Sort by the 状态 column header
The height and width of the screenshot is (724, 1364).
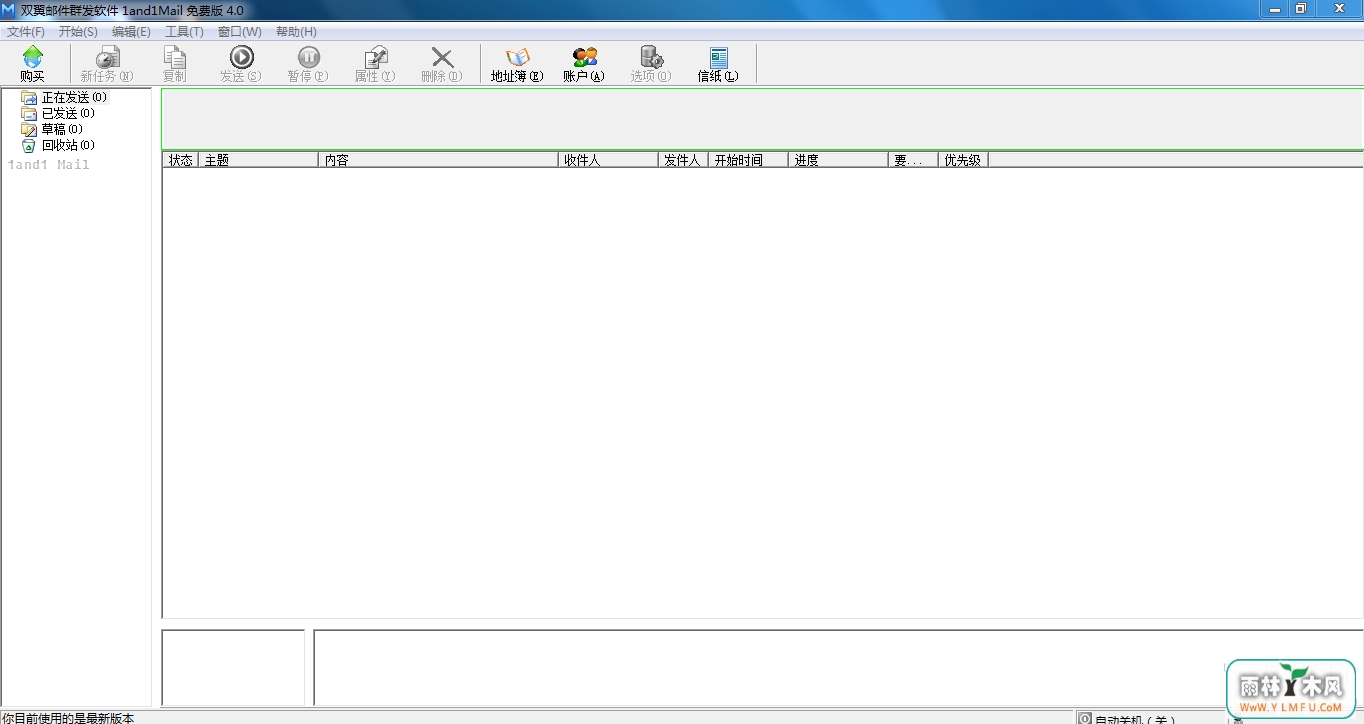pyautogui.click(x=181, y=160)
